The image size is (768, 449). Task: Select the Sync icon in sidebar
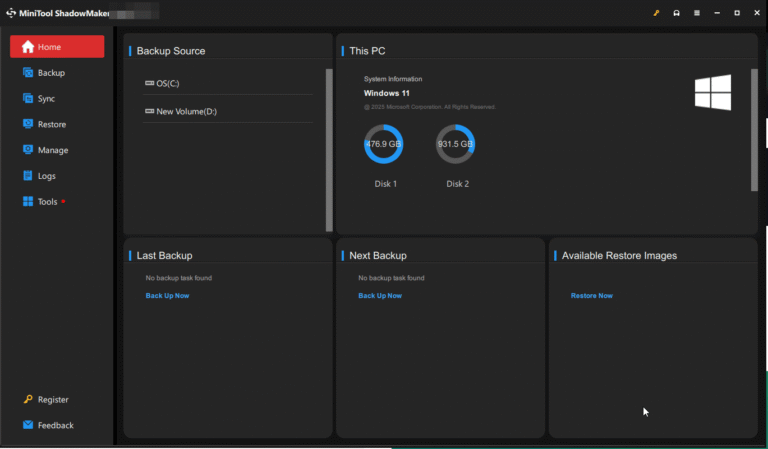[28, 99]
